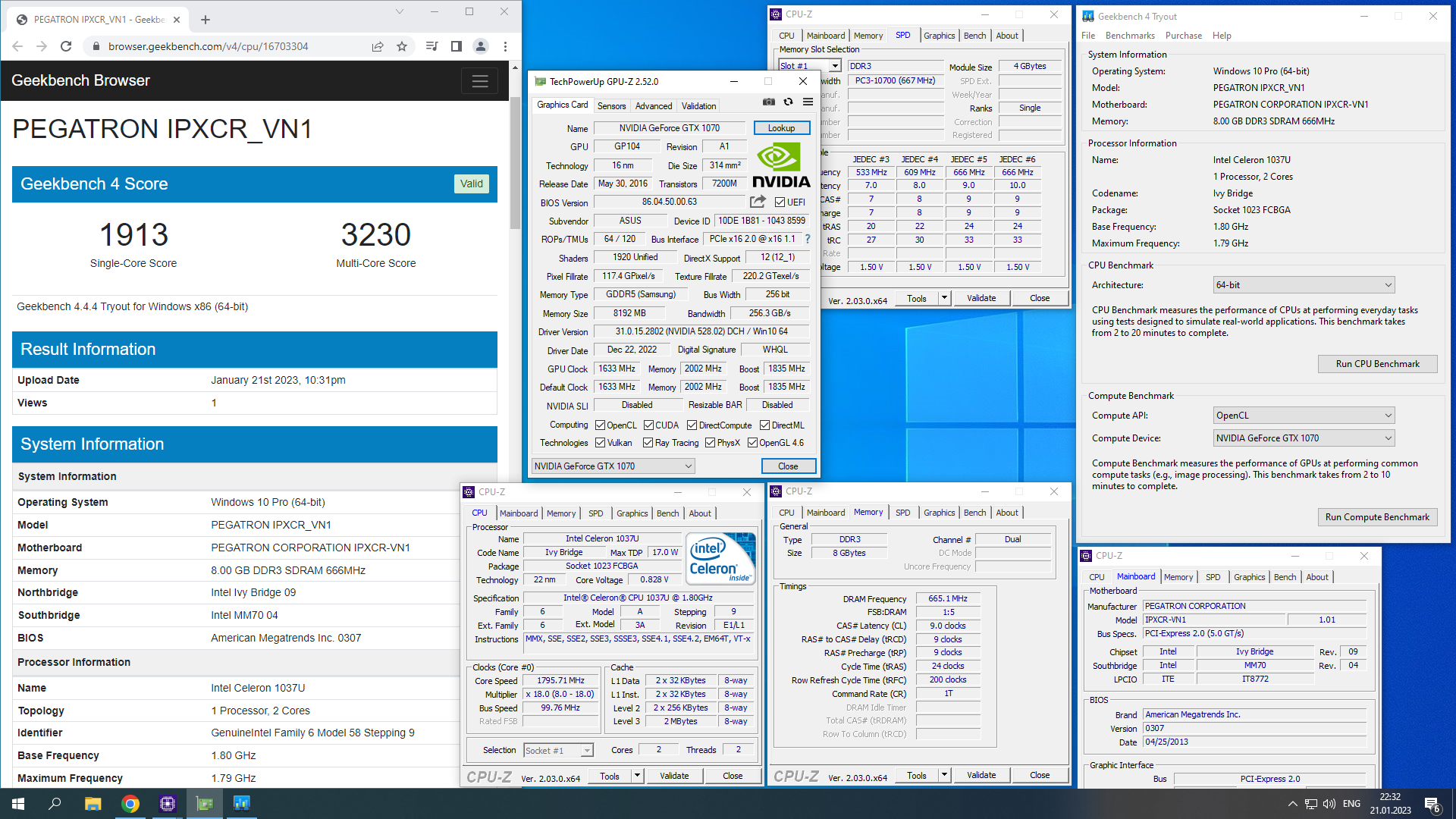
Task: Open Chrome's three-dot menu
Action: 505,46
